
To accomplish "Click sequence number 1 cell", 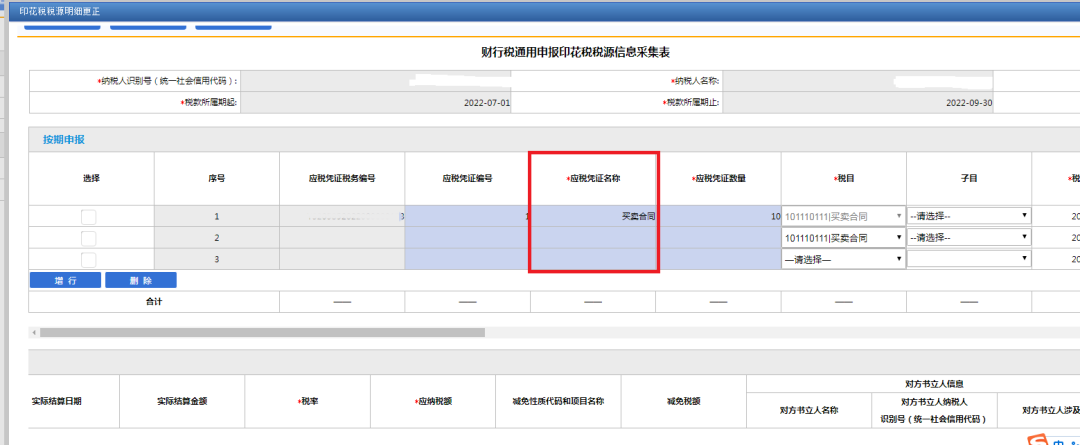I will [216, 216].
